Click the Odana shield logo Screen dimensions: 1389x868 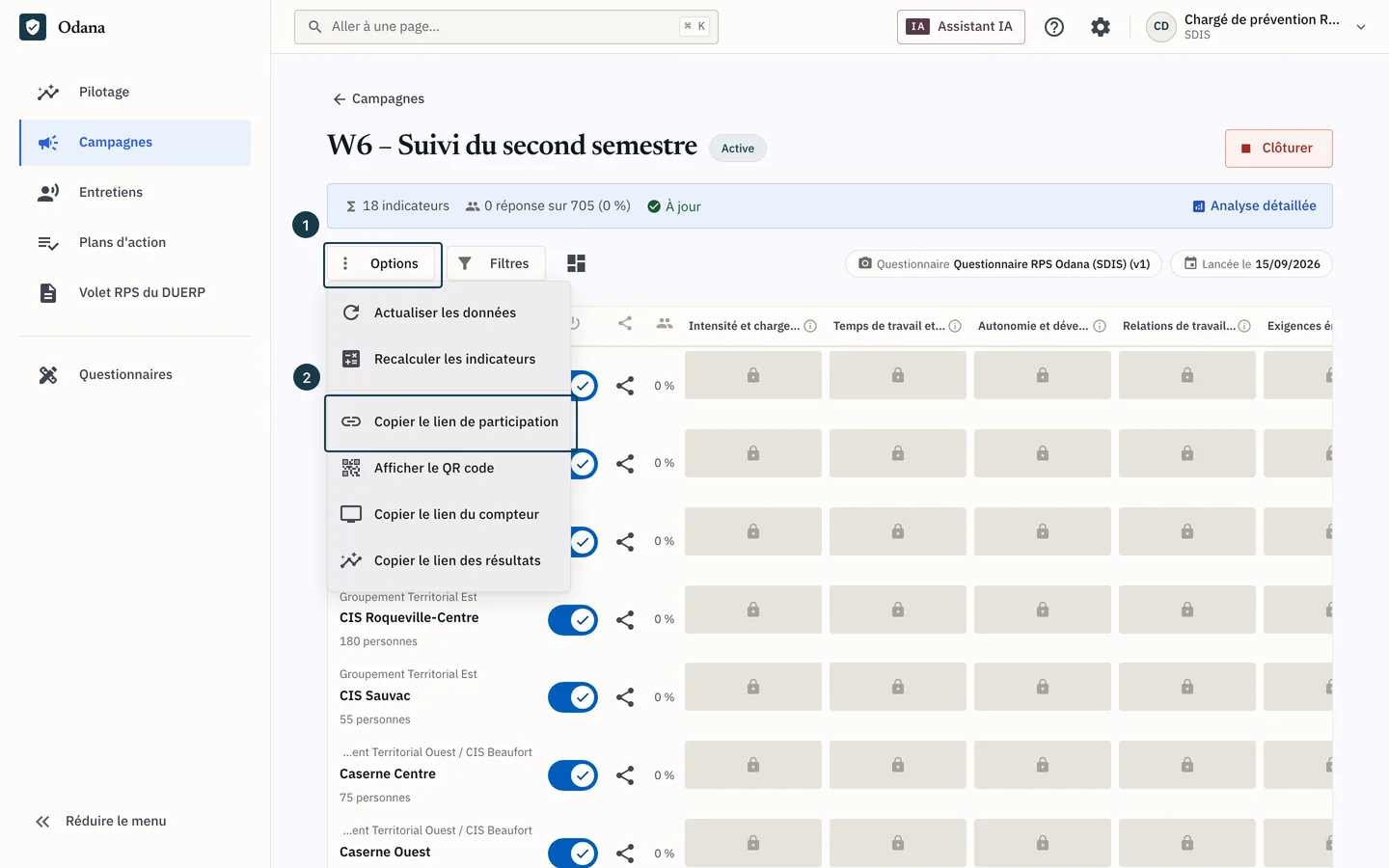(33, 27)
